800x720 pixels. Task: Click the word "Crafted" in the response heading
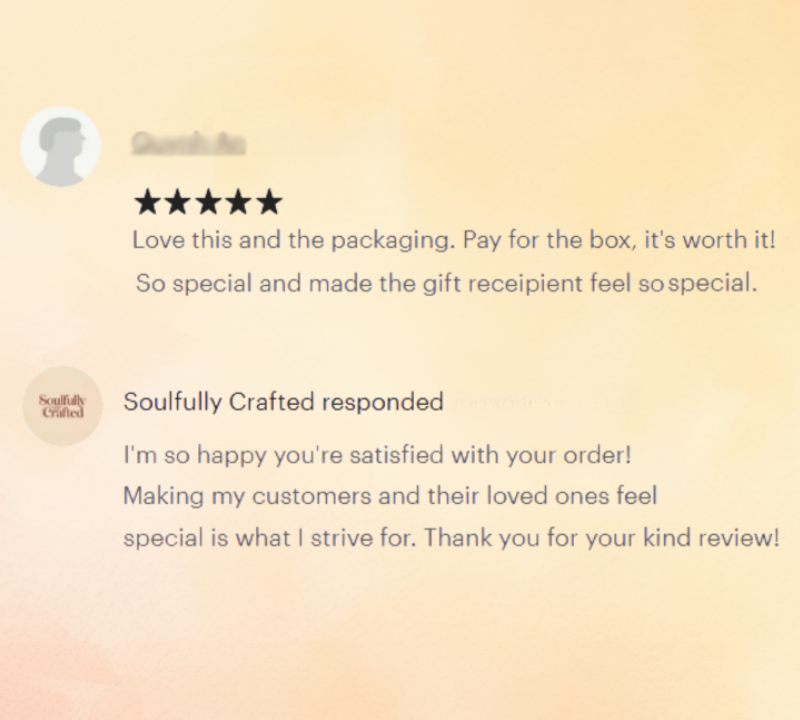(x=271, y=402)
